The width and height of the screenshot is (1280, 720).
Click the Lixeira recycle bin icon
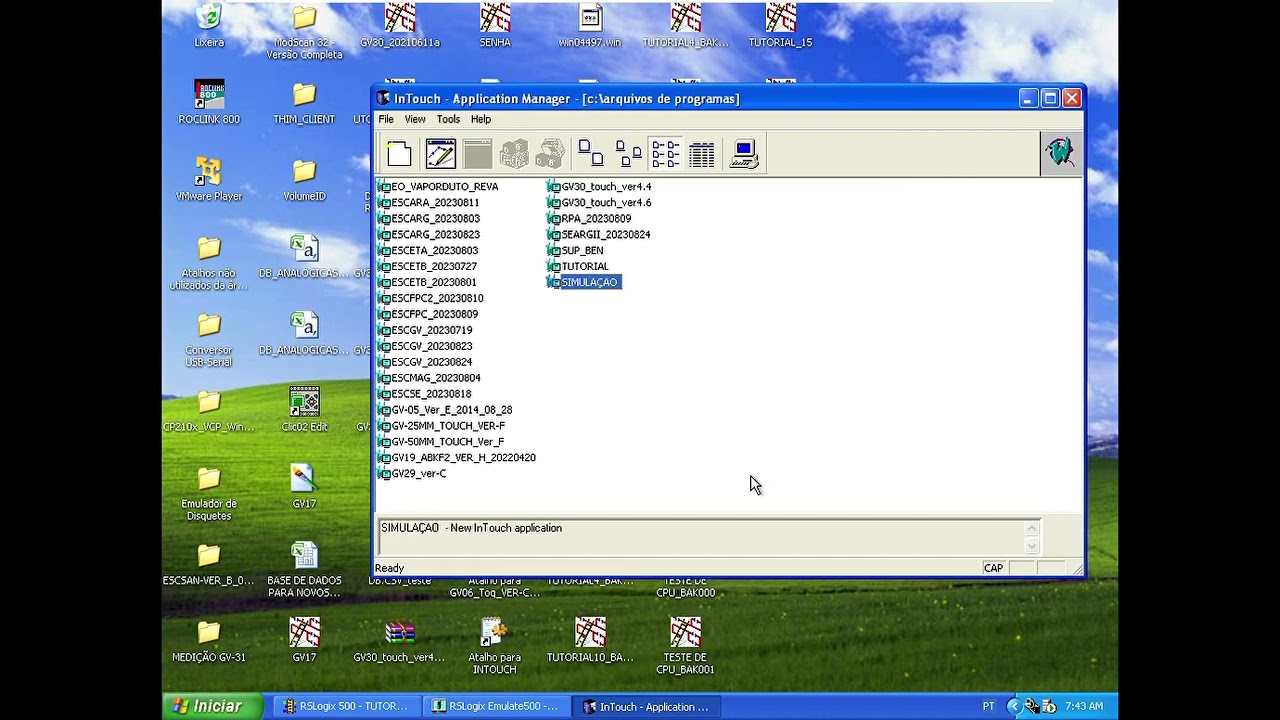(209, 25)
